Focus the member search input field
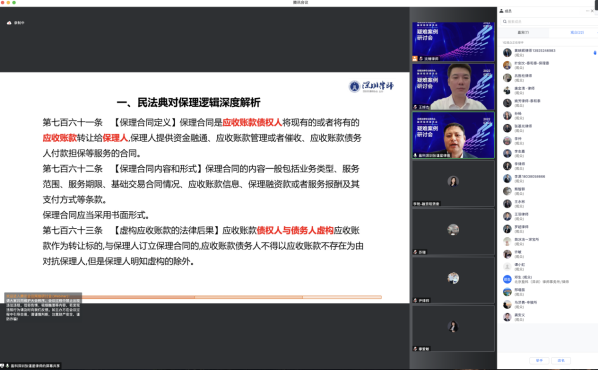Viewport: 598px width, 370px height. pyautogui.click(x=548, y=22)
